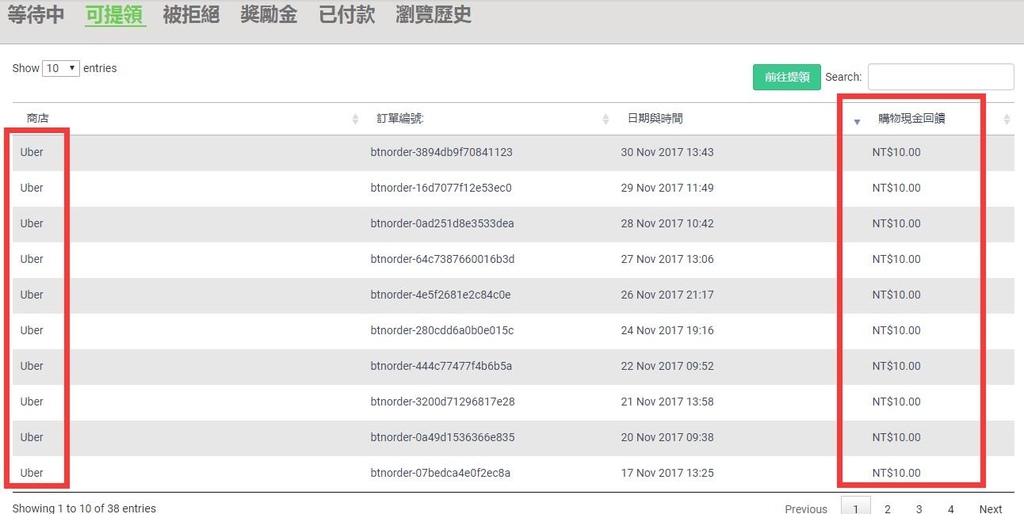Click the green 前往提領 button
This screenshot has height=514, width=1024.
pyautogui.click(x=786, y=77)
